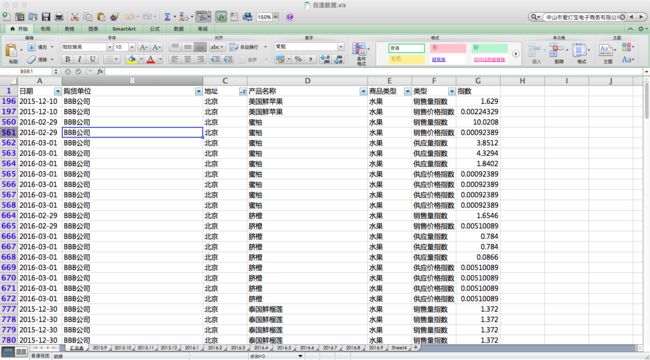Click cell with value 10.0208

478,122
